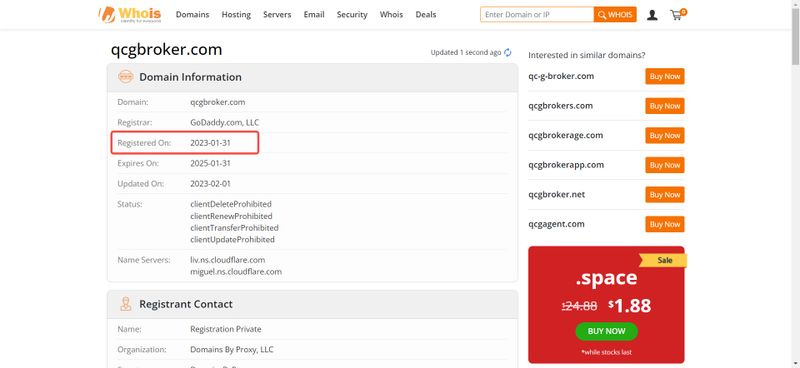Buy Now for qcgbroker.net

665,195
